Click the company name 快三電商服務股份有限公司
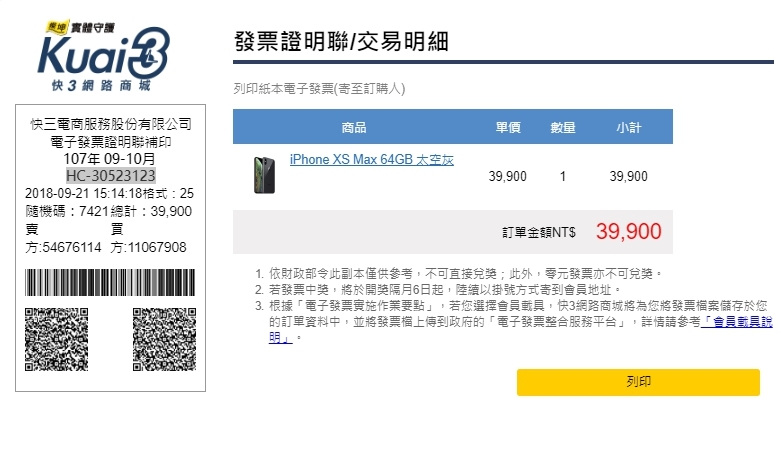The width and height of the screenshot is (780, 475). point(111,124)
